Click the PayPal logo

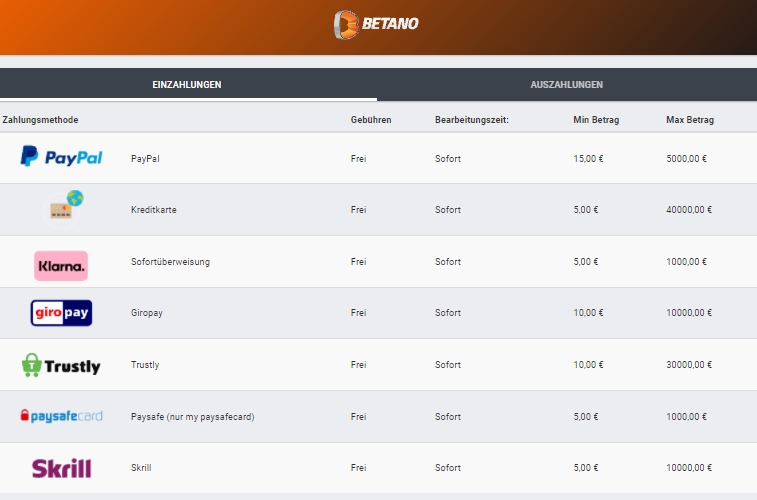click(x=61, y=157)
